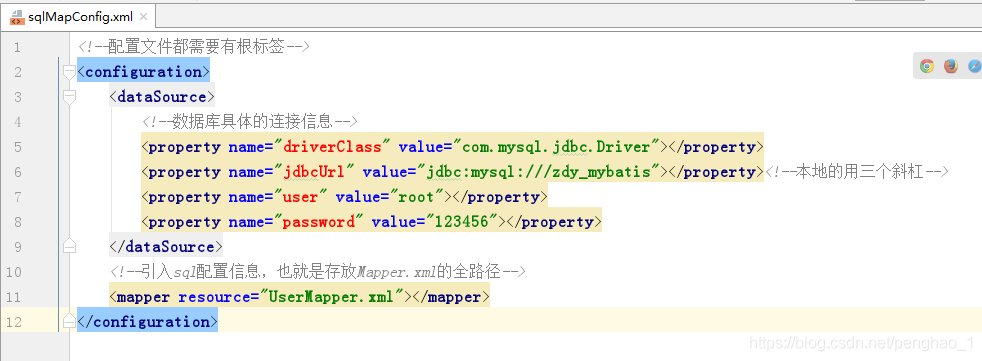Click the opening configuration tag
This screenshot has height=361, width=982.
tap(143, 71)
